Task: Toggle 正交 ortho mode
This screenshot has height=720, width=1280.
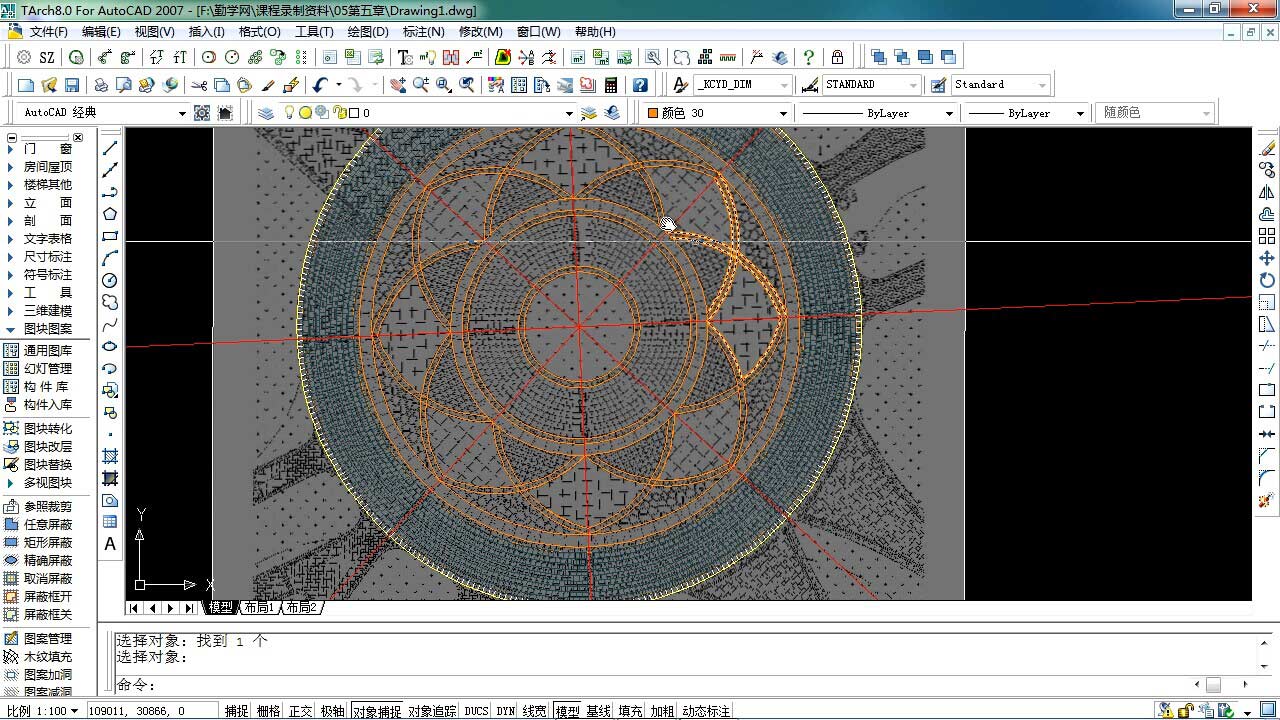Action: (x=300, y=711)
